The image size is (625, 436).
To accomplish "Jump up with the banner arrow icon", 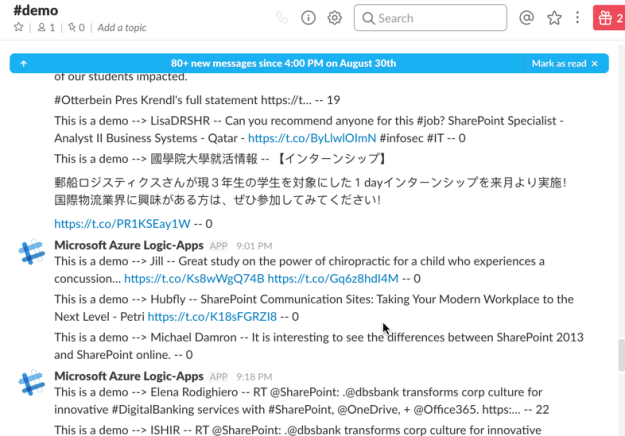I will 24,63.
